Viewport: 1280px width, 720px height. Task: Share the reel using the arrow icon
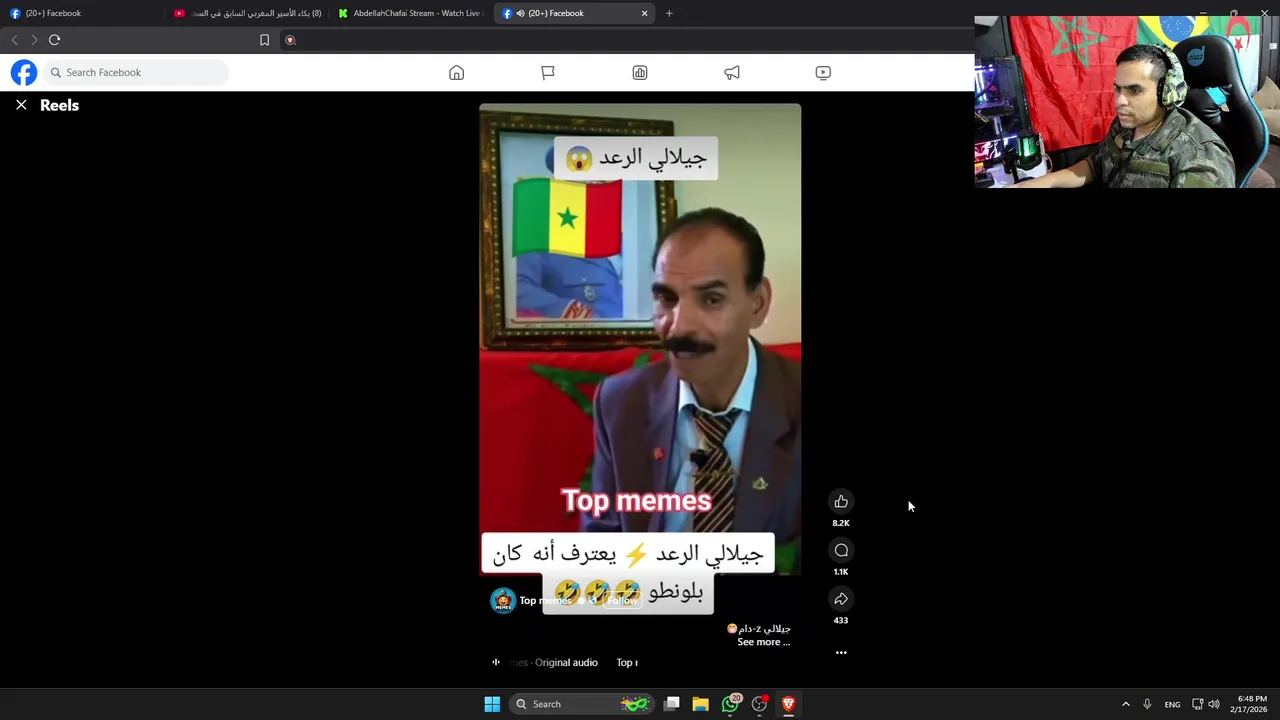(x=841, y=599)
